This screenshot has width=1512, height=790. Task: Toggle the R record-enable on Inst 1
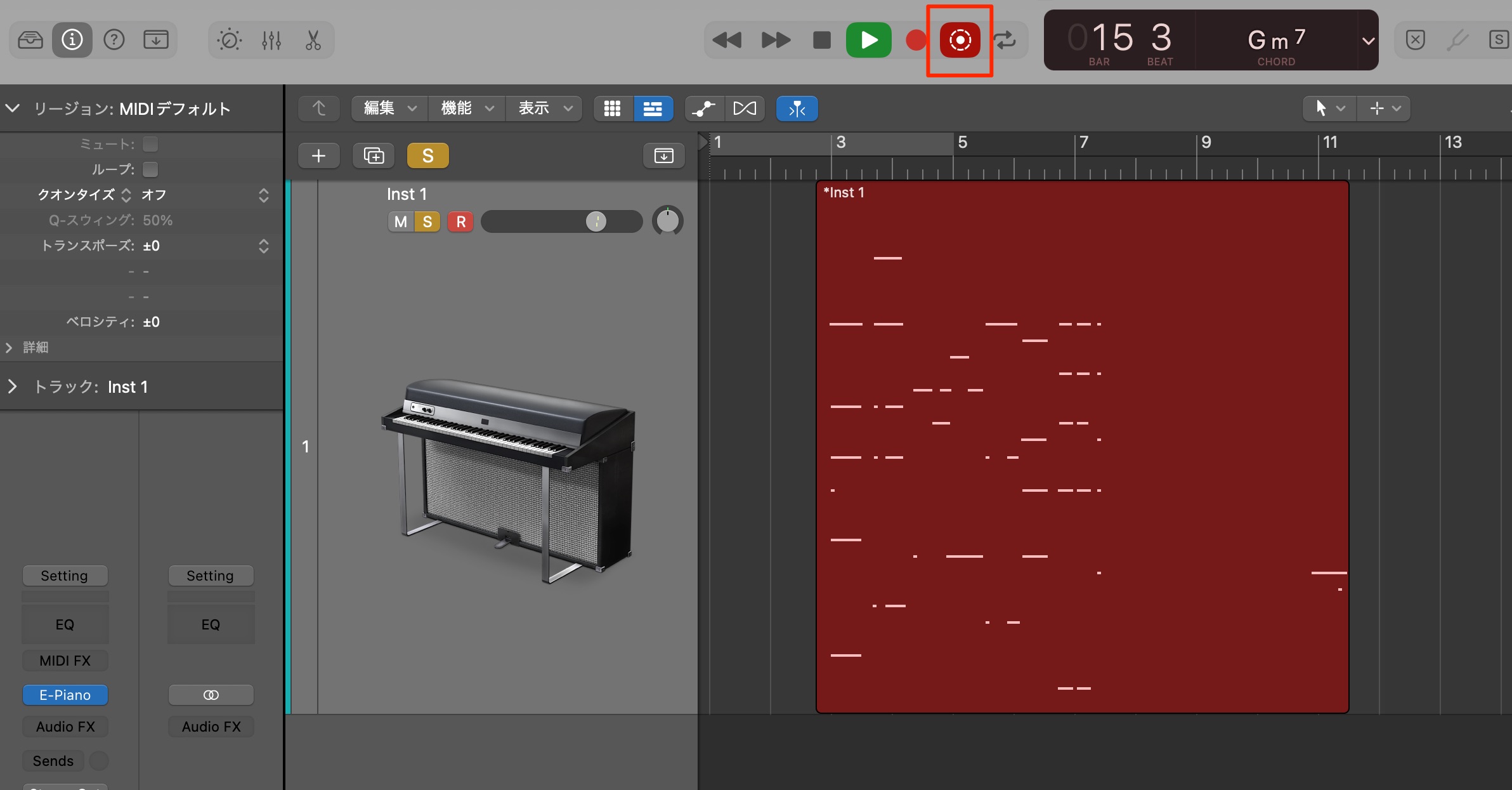pyautogui.click(x=461, y=221)
